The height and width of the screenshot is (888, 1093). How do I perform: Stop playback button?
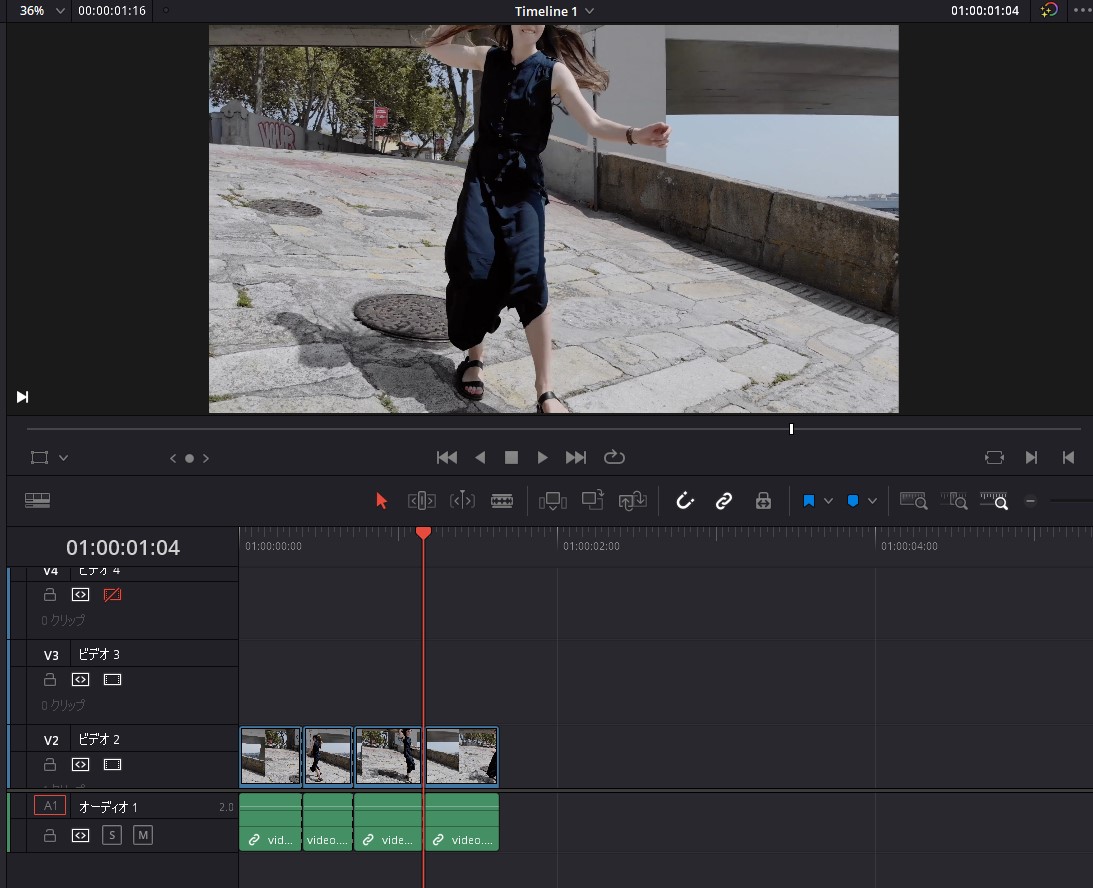coord(511,457)
